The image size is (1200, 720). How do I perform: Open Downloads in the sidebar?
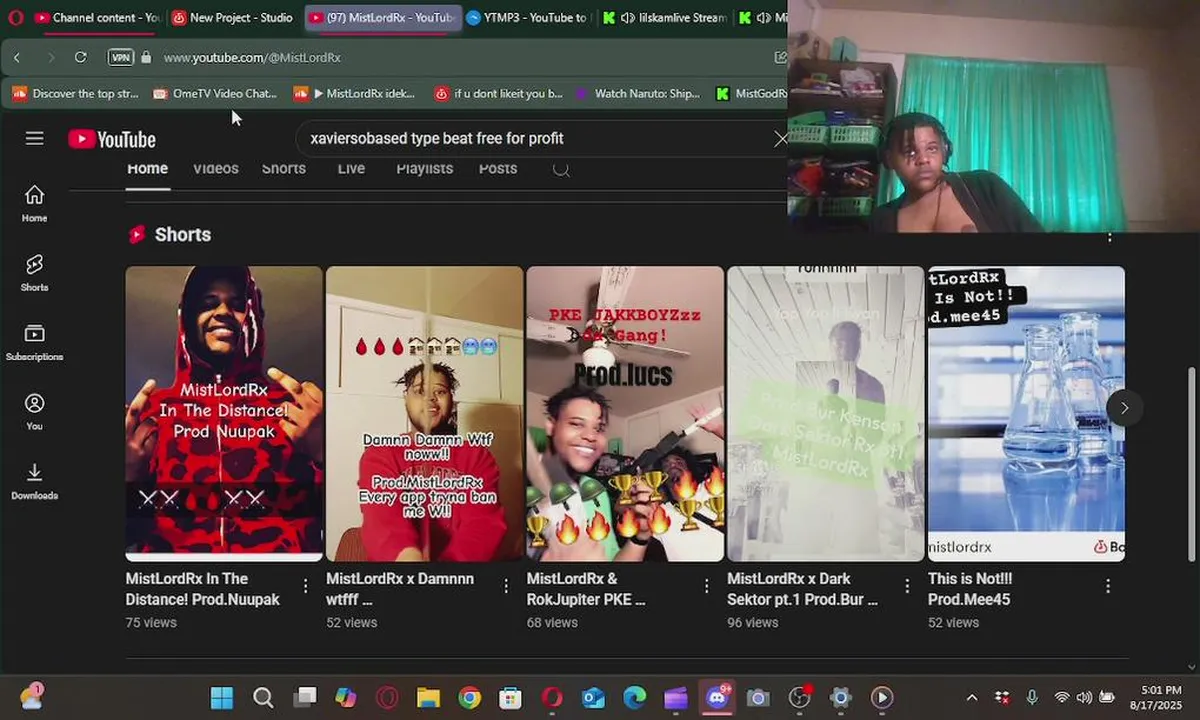click(x=34, y=481)
